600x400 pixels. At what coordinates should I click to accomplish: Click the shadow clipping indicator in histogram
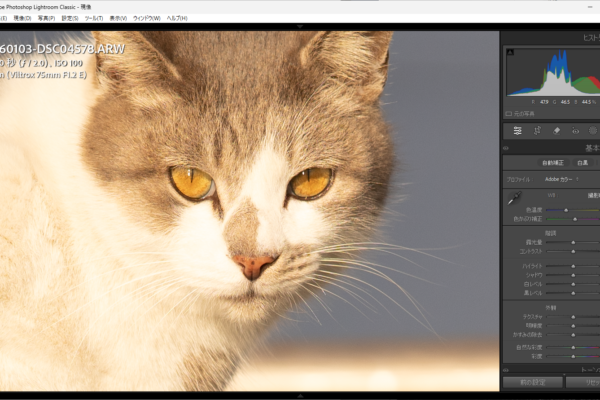[510, 50]
